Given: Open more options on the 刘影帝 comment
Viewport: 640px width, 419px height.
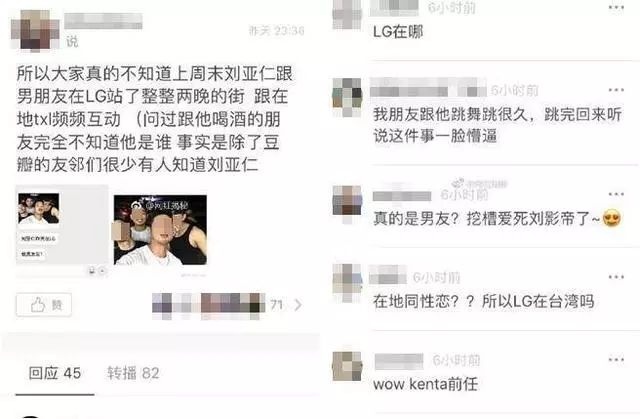Looking at the screenshot, I should [x=616, y=194].
